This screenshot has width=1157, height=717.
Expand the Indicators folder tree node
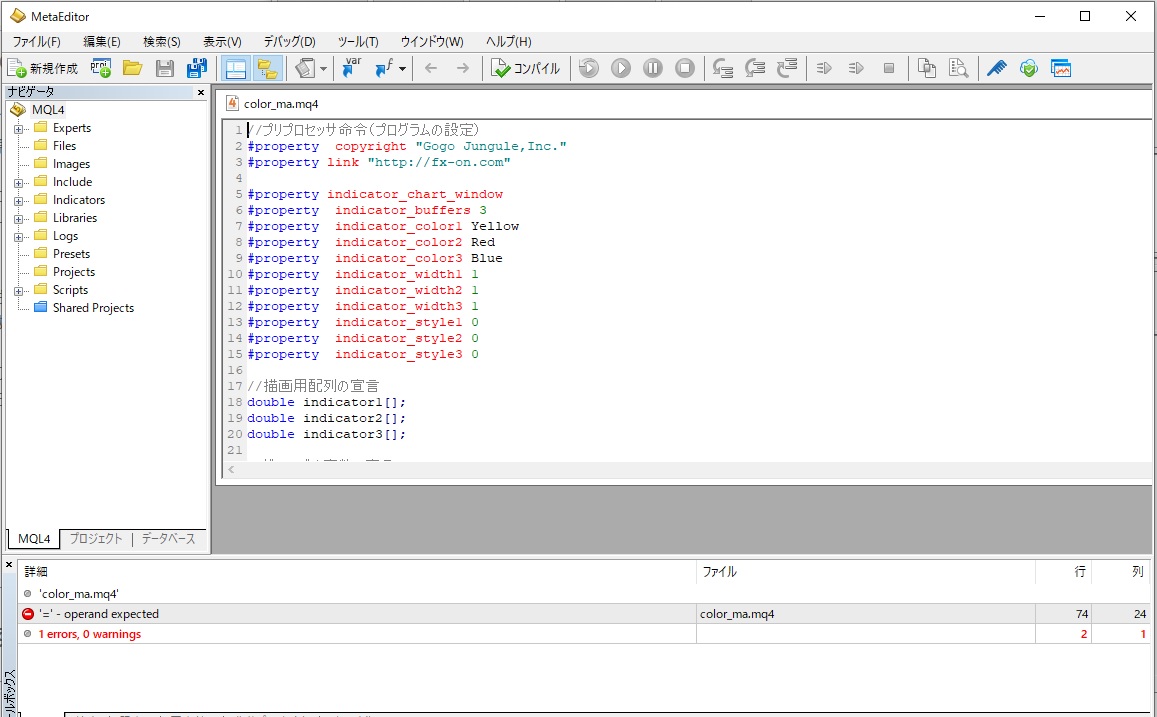point(18,200)
